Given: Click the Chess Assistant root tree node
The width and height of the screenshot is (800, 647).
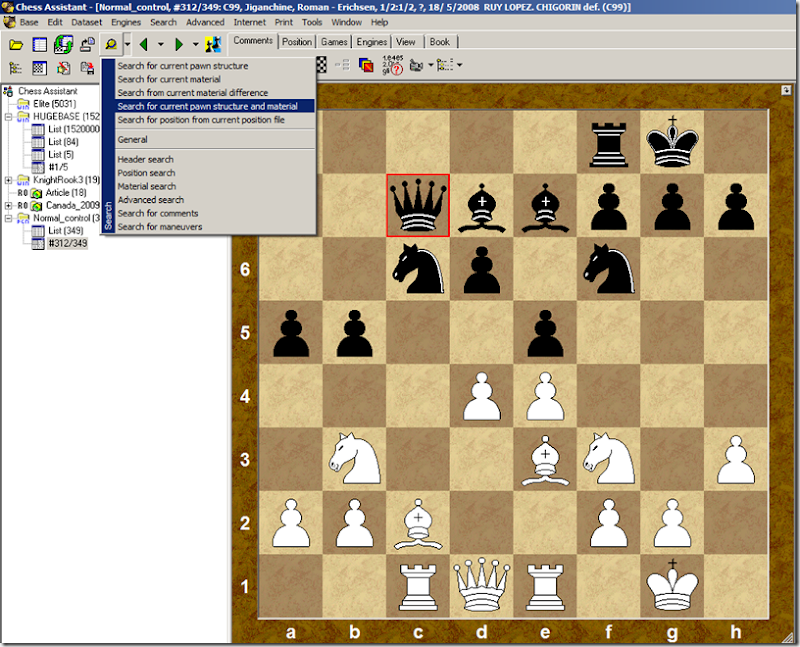Looking at the screenshot, I should pos(48,91).
